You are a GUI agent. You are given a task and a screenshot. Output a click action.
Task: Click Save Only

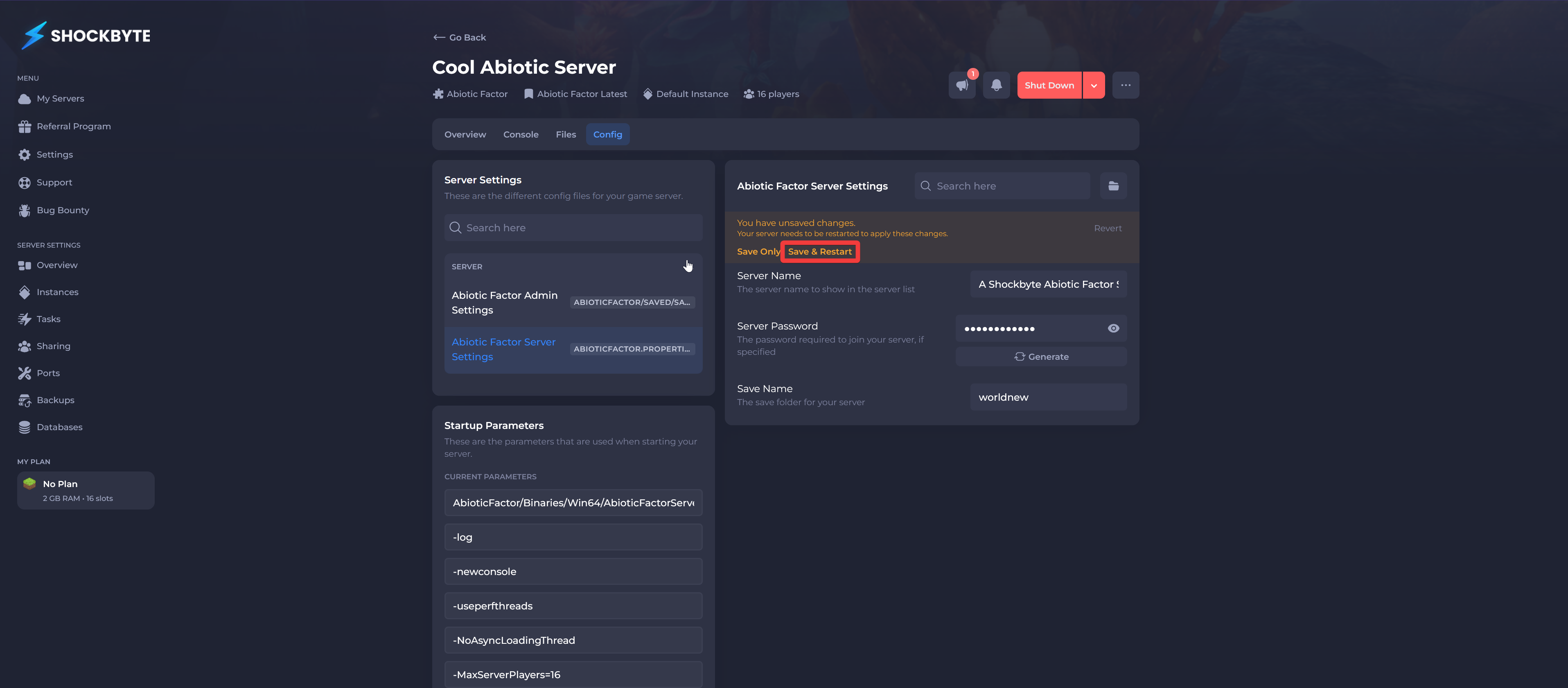[x=758, y=252]
